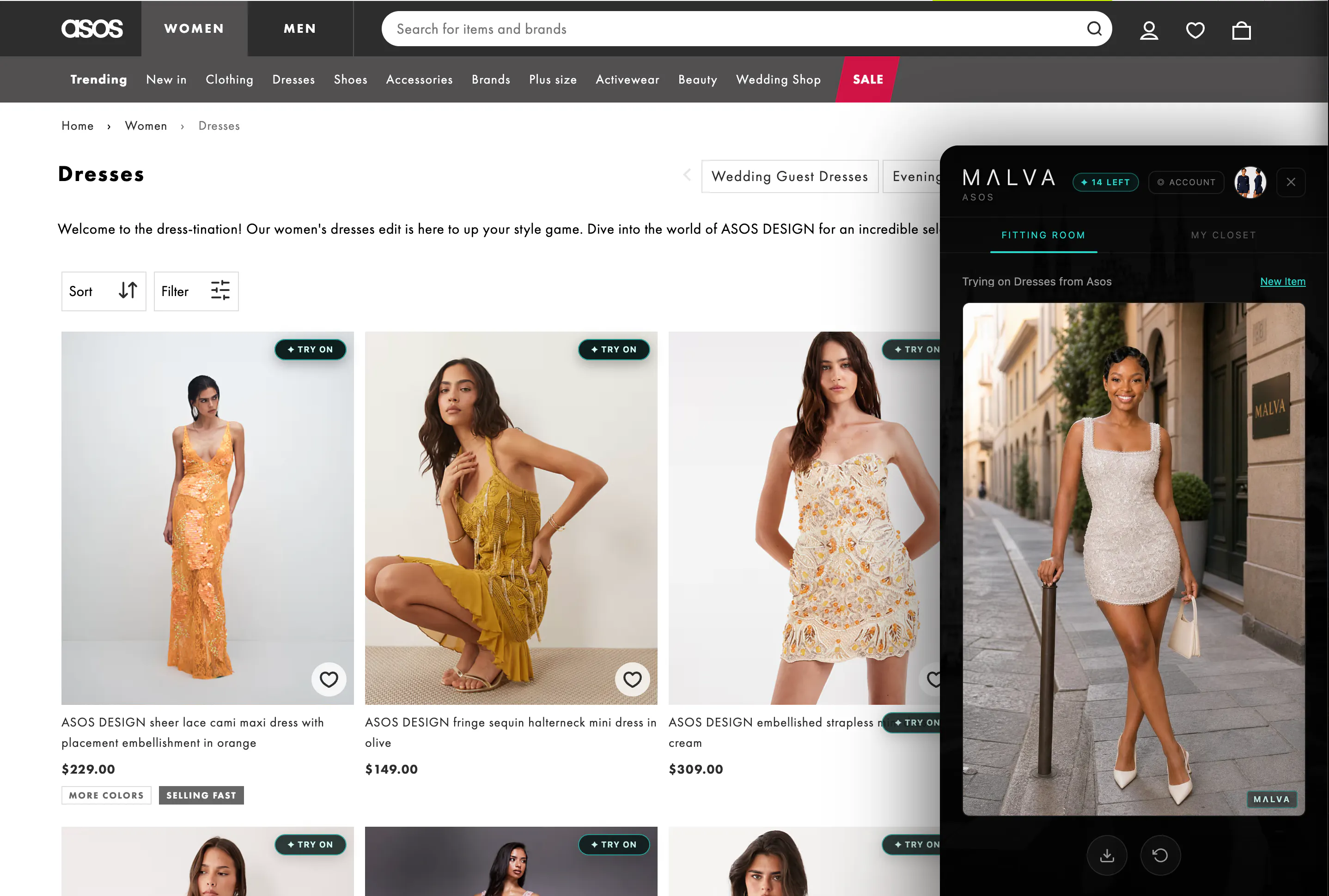1329x896 pixels.
Task: Click Try On for orange maxi dress
Action: (311, 349)
